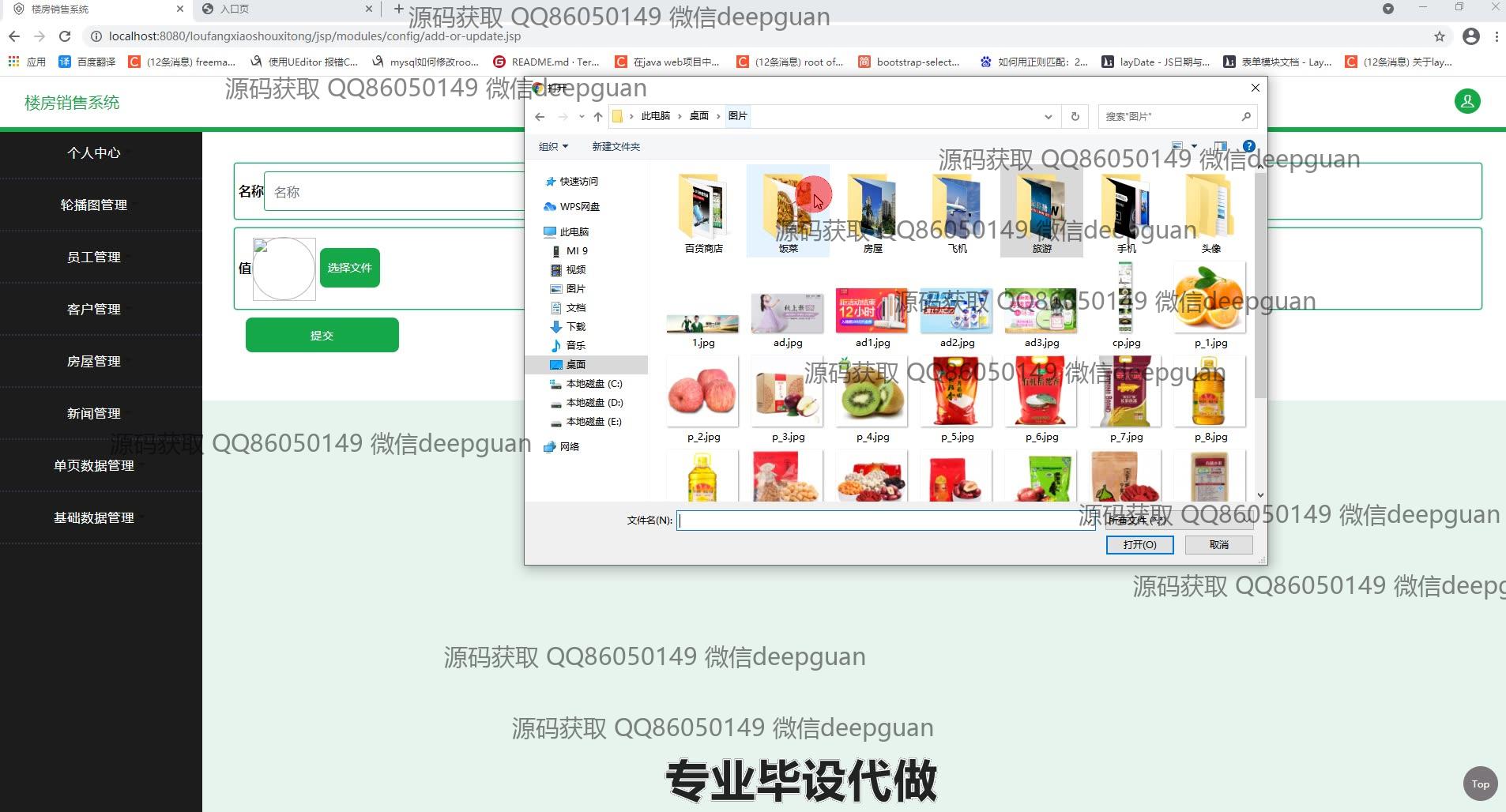Viewport: 1506px width, 812px height.
Task: Open the 组织 dropdown menu
Action: [x=553, y=147]
